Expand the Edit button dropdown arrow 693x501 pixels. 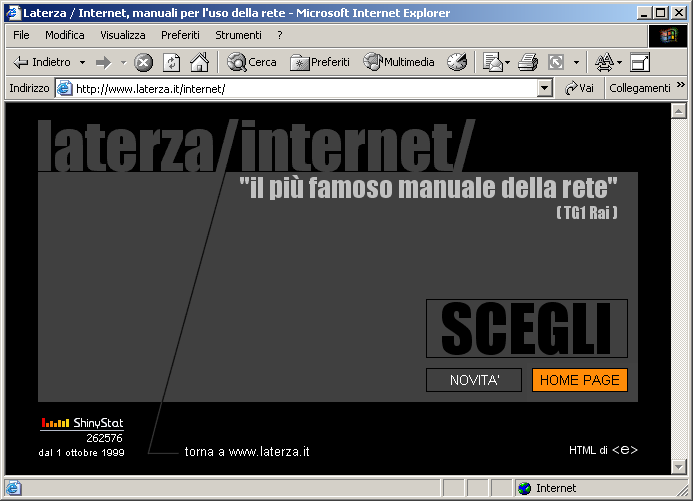point(576,62)
